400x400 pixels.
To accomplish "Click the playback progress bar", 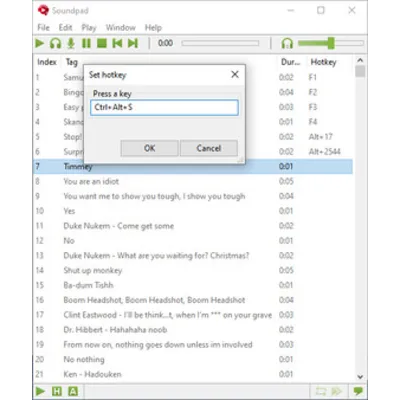I will coord(220,43).
